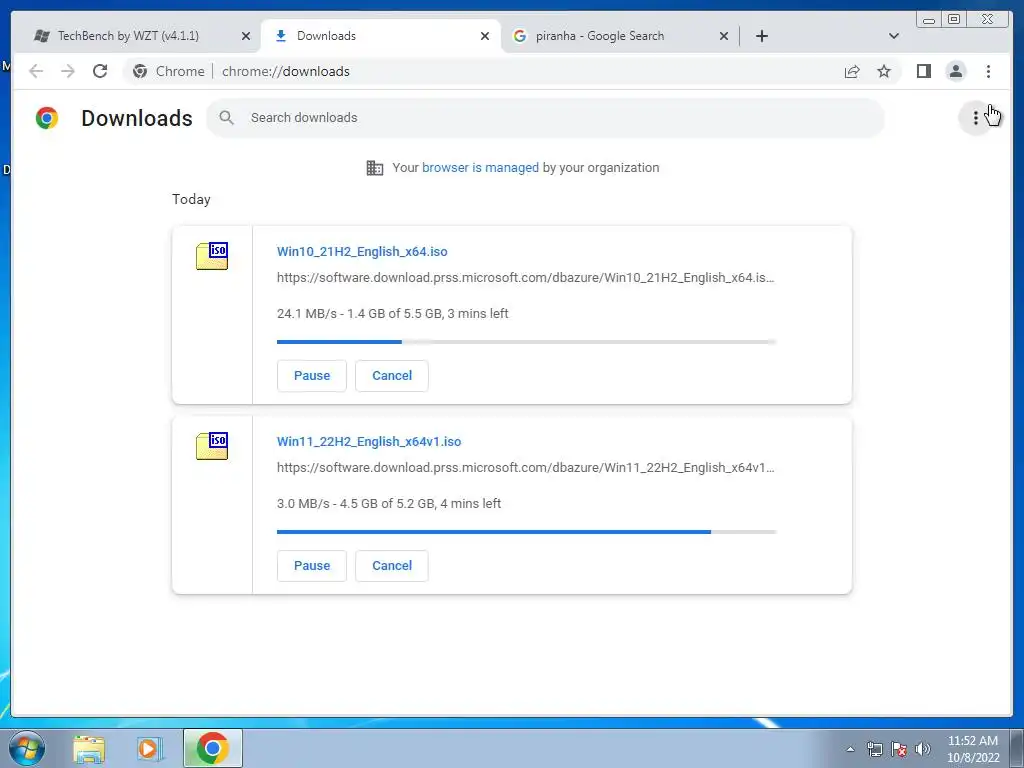Show hidden system tray icons
Image resolution: width=1024 pixels, height=768 pixels.
[x=850, y=749]
